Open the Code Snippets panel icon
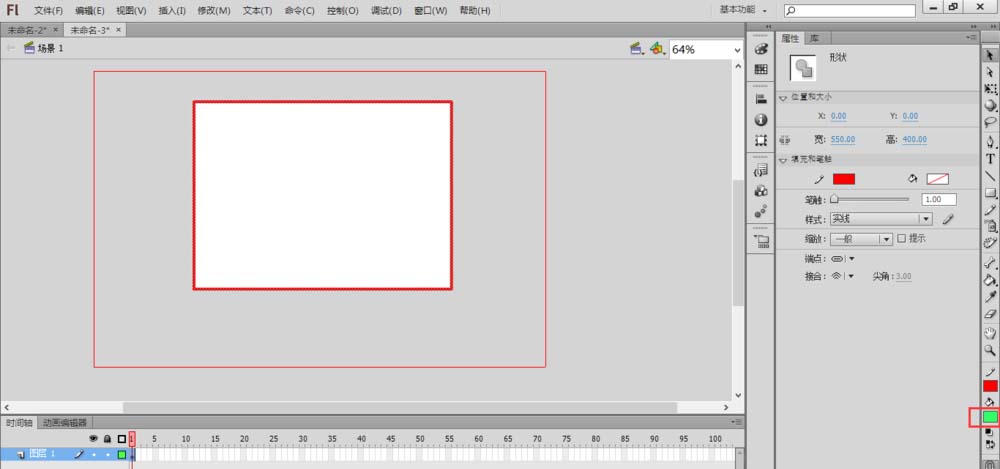The image size is (1000, 469). pos(761,170)
